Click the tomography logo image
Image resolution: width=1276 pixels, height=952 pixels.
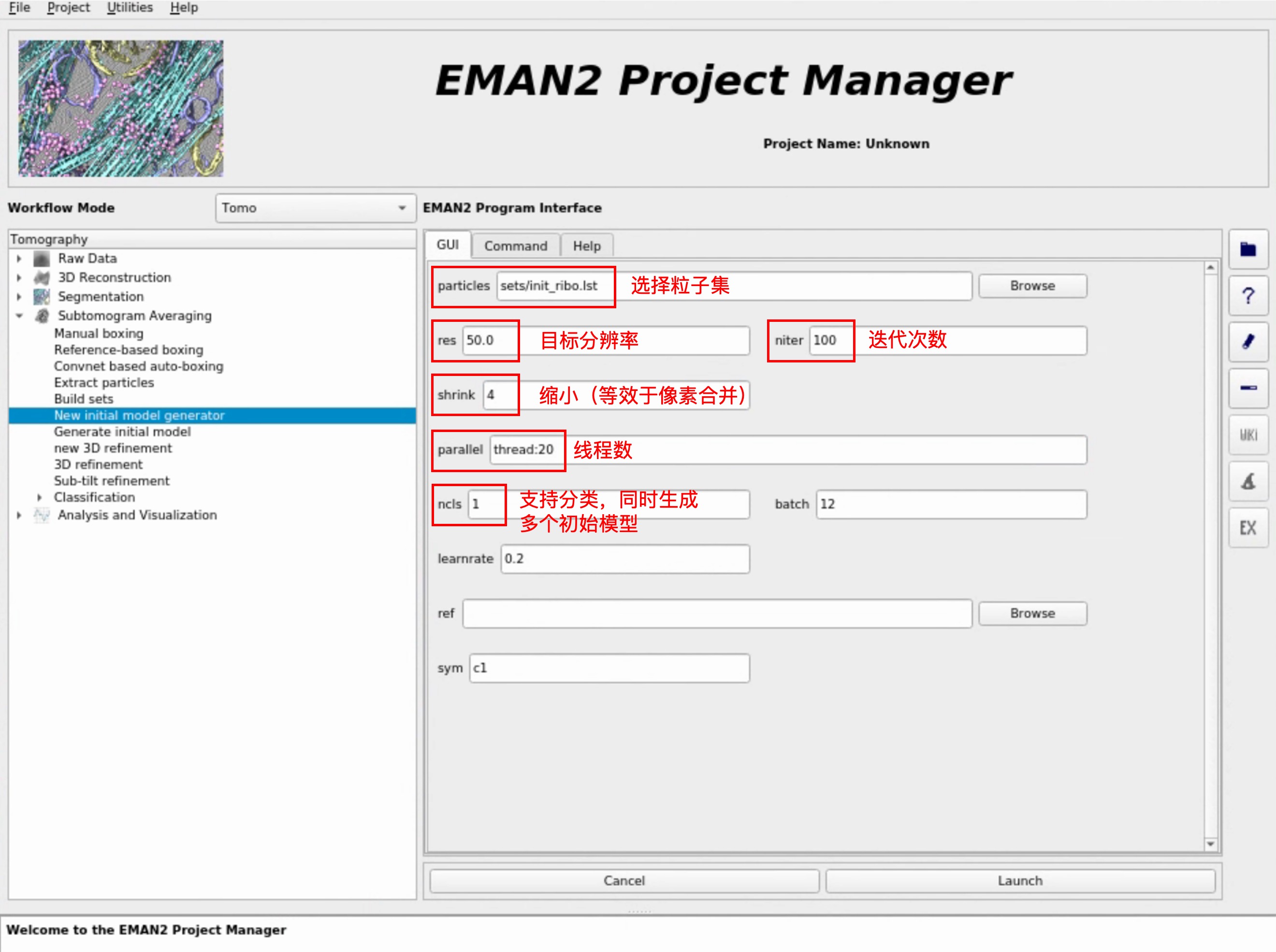coord(120,108)
